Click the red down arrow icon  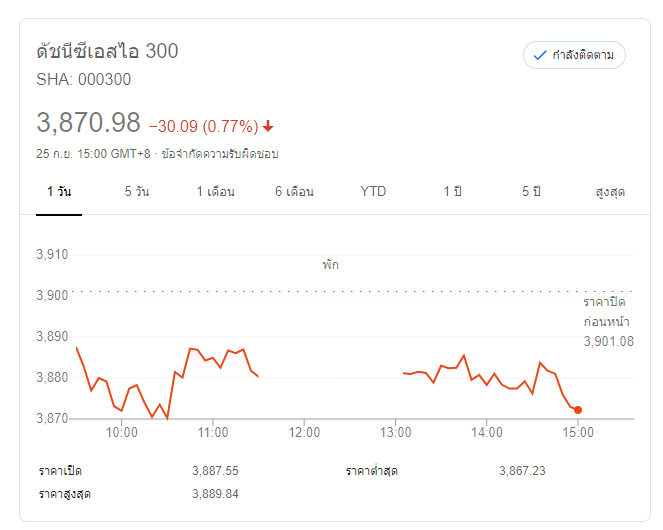click(x=268, y=127)
